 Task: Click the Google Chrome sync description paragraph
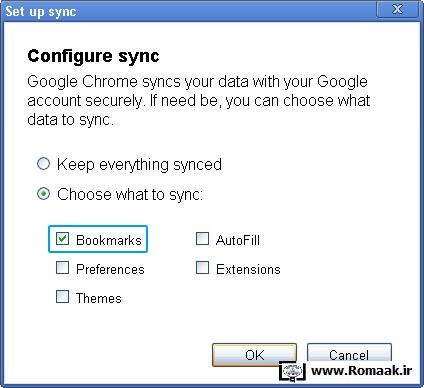coord(199,101)
